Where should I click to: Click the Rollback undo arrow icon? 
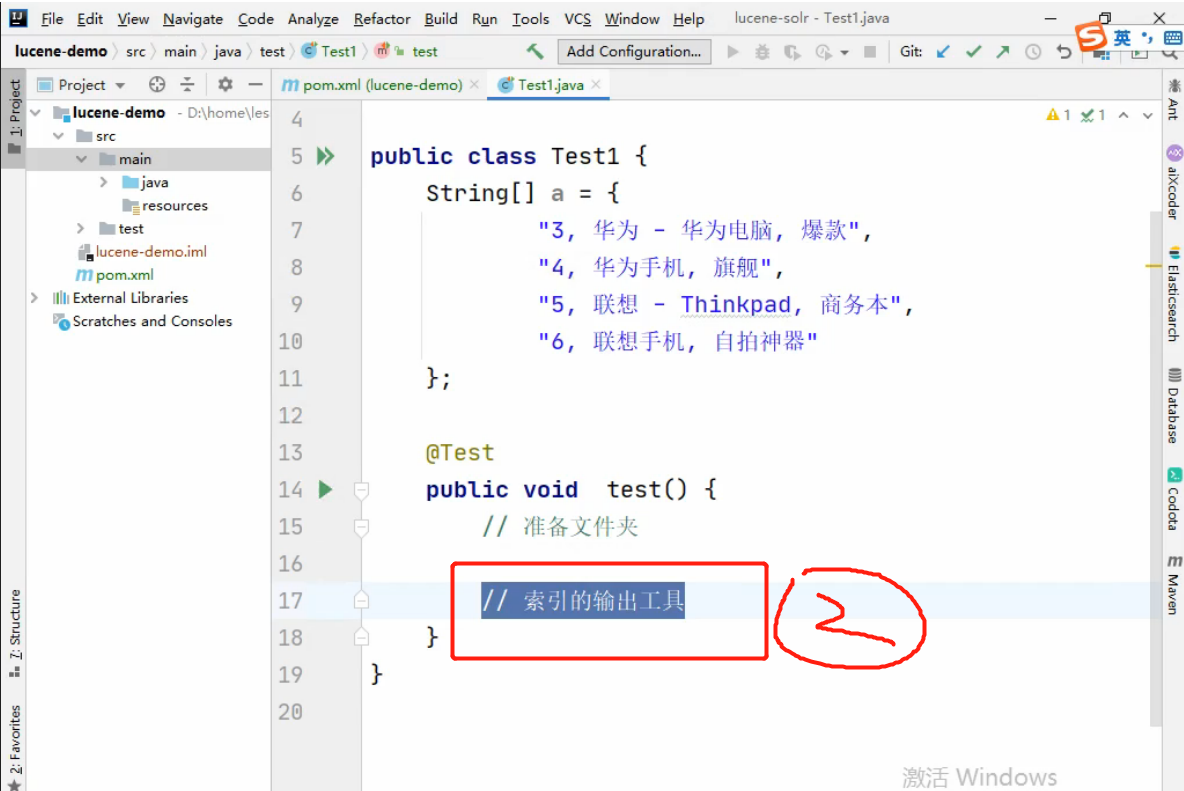1064,51
